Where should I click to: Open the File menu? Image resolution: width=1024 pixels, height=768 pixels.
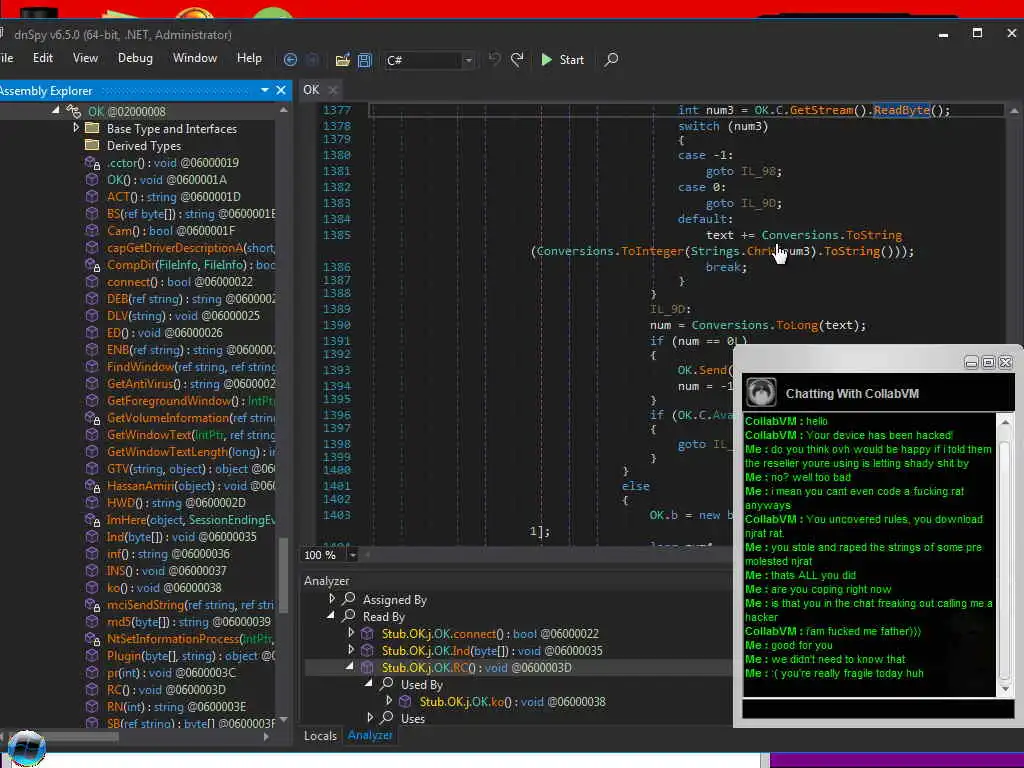pos(7,57)
